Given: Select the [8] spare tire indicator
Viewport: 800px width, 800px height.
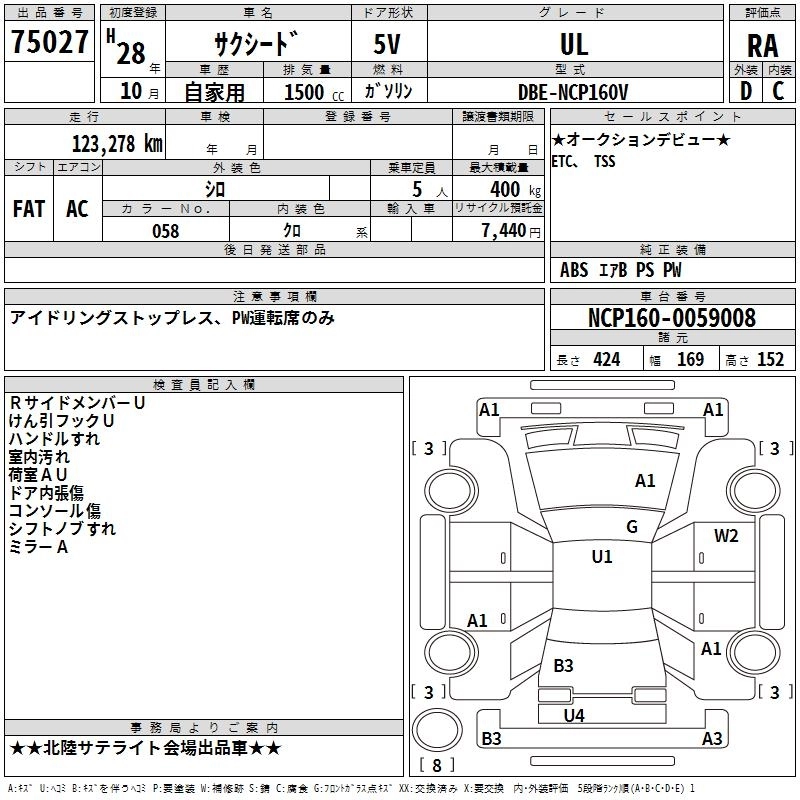Looking at the screenshot, I should point(437,766).
